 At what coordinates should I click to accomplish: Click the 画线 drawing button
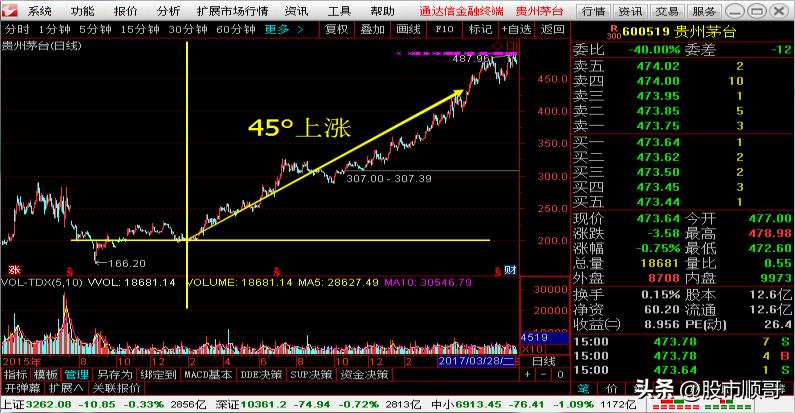pyautogui.click(x=408, y=29)
